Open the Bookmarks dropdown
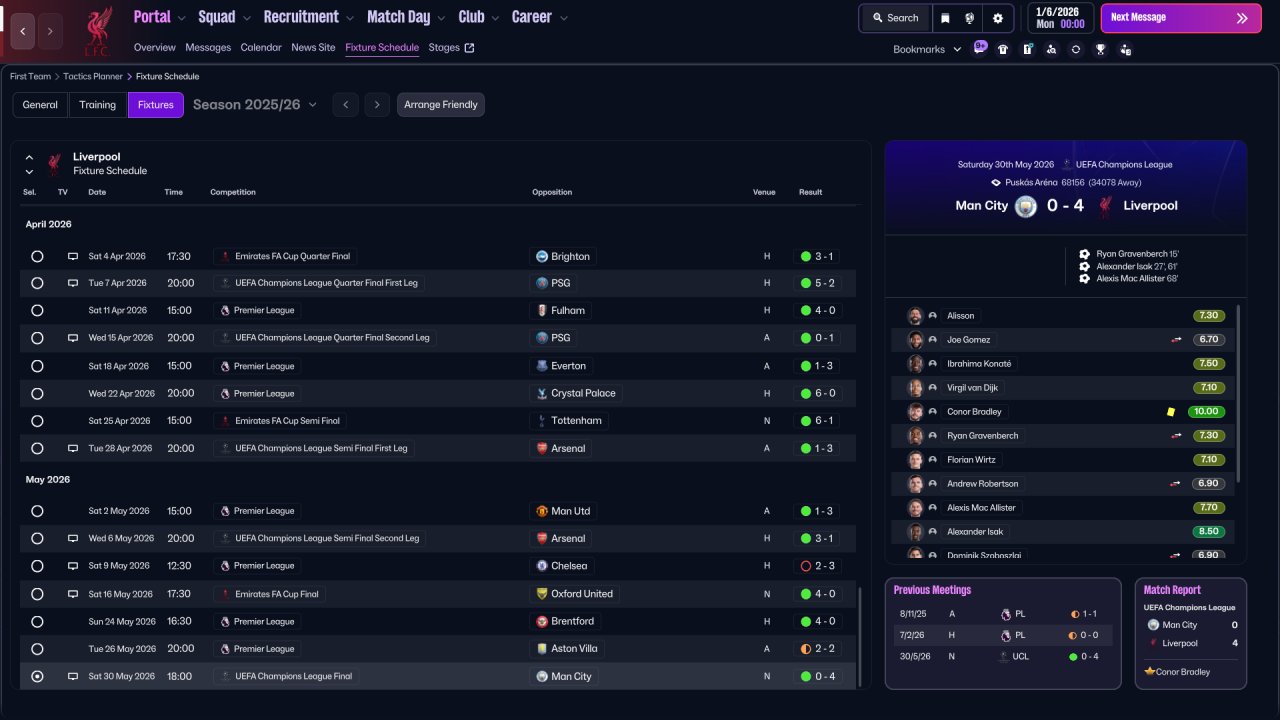Image resolution: width=1280 pixels, height=720 pixels. [927, 49]
